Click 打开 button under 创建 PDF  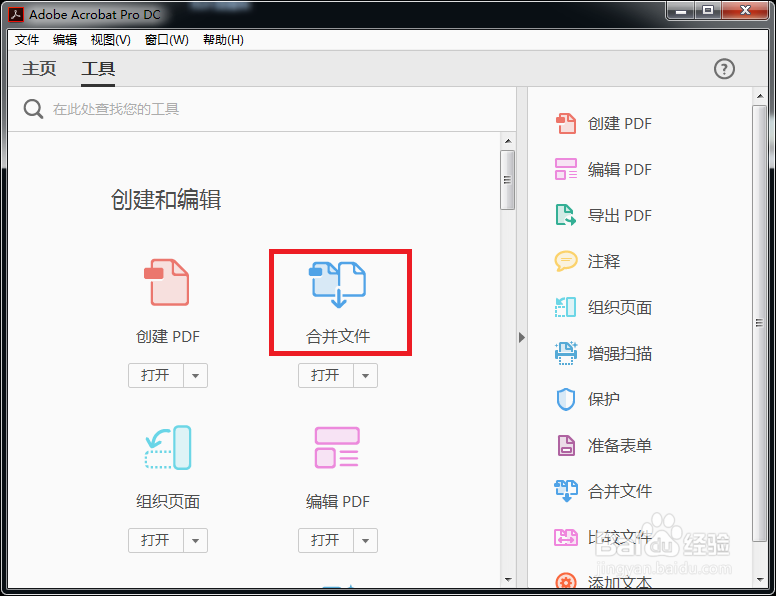[x=156, y=375]
